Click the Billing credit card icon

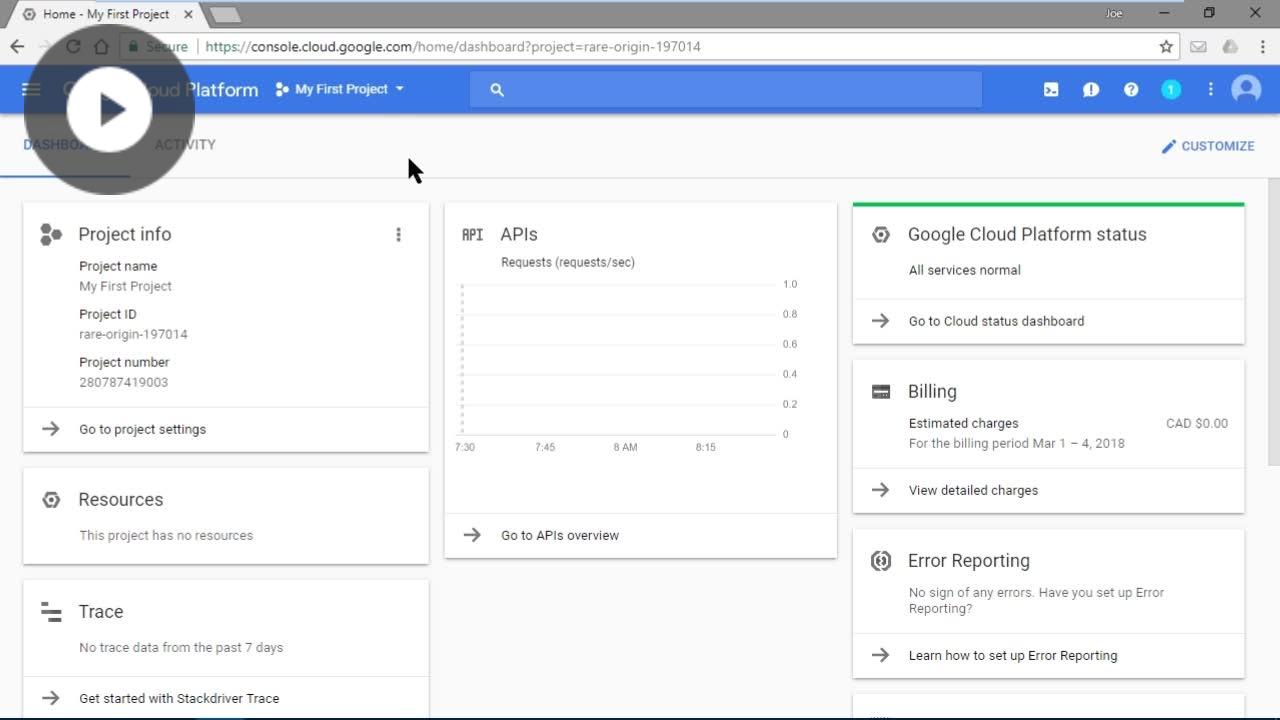tap(881, 392)
